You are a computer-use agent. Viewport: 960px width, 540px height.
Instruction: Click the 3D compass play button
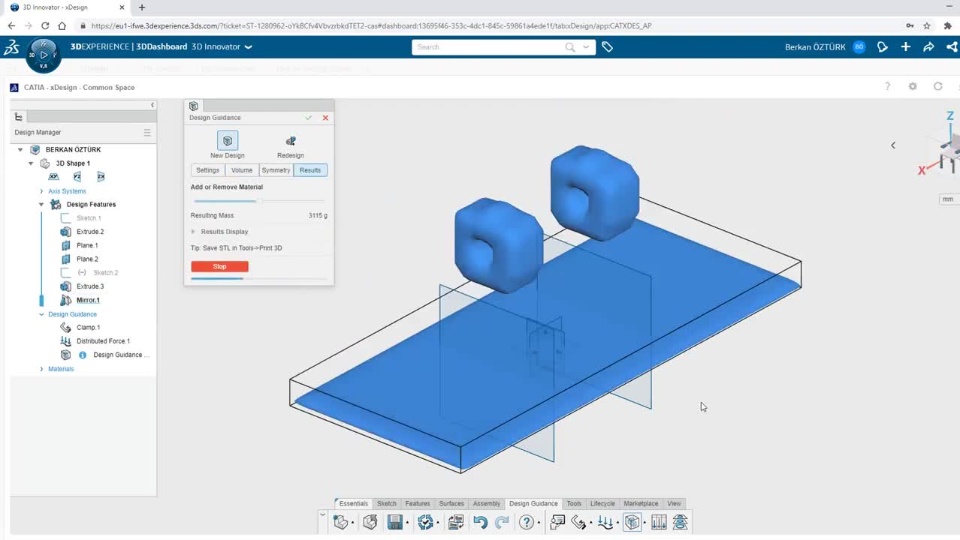[x=43, y=55]
